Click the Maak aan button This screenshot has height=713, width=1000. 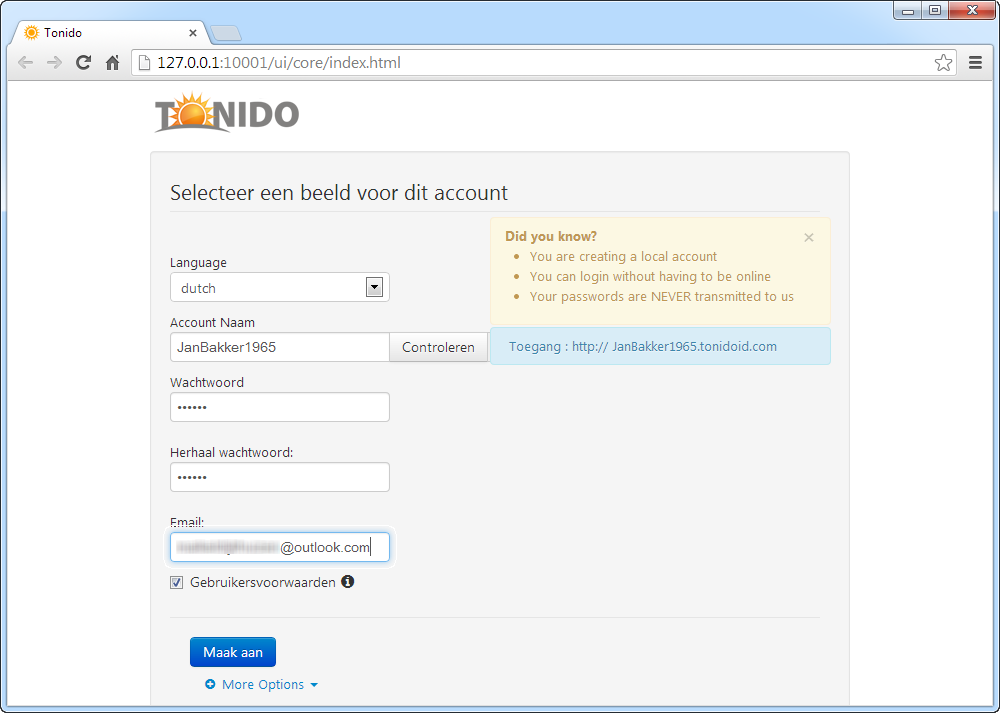coord(233,652)
